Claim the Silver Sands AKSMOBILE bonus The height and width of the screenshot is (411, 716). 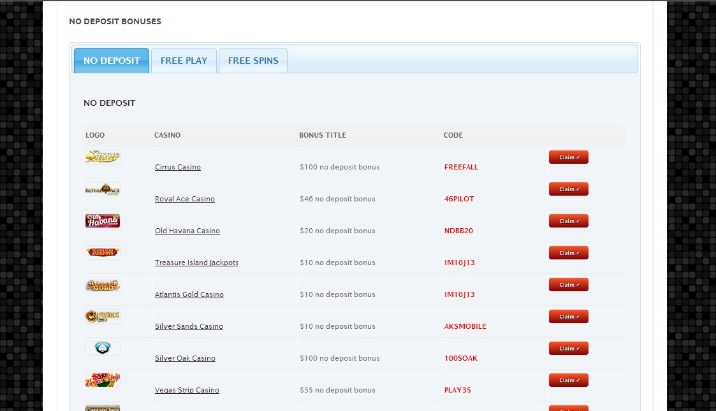click(x=569, y=316)
